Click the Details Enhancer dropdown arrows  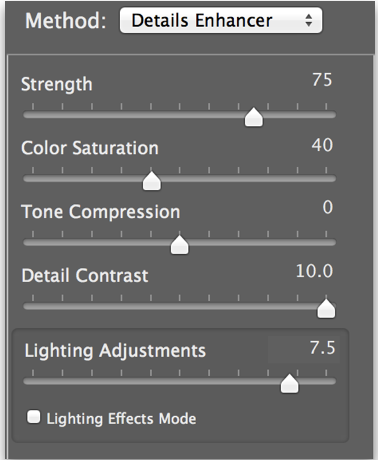pyautogui.click(x=309, y=21)
